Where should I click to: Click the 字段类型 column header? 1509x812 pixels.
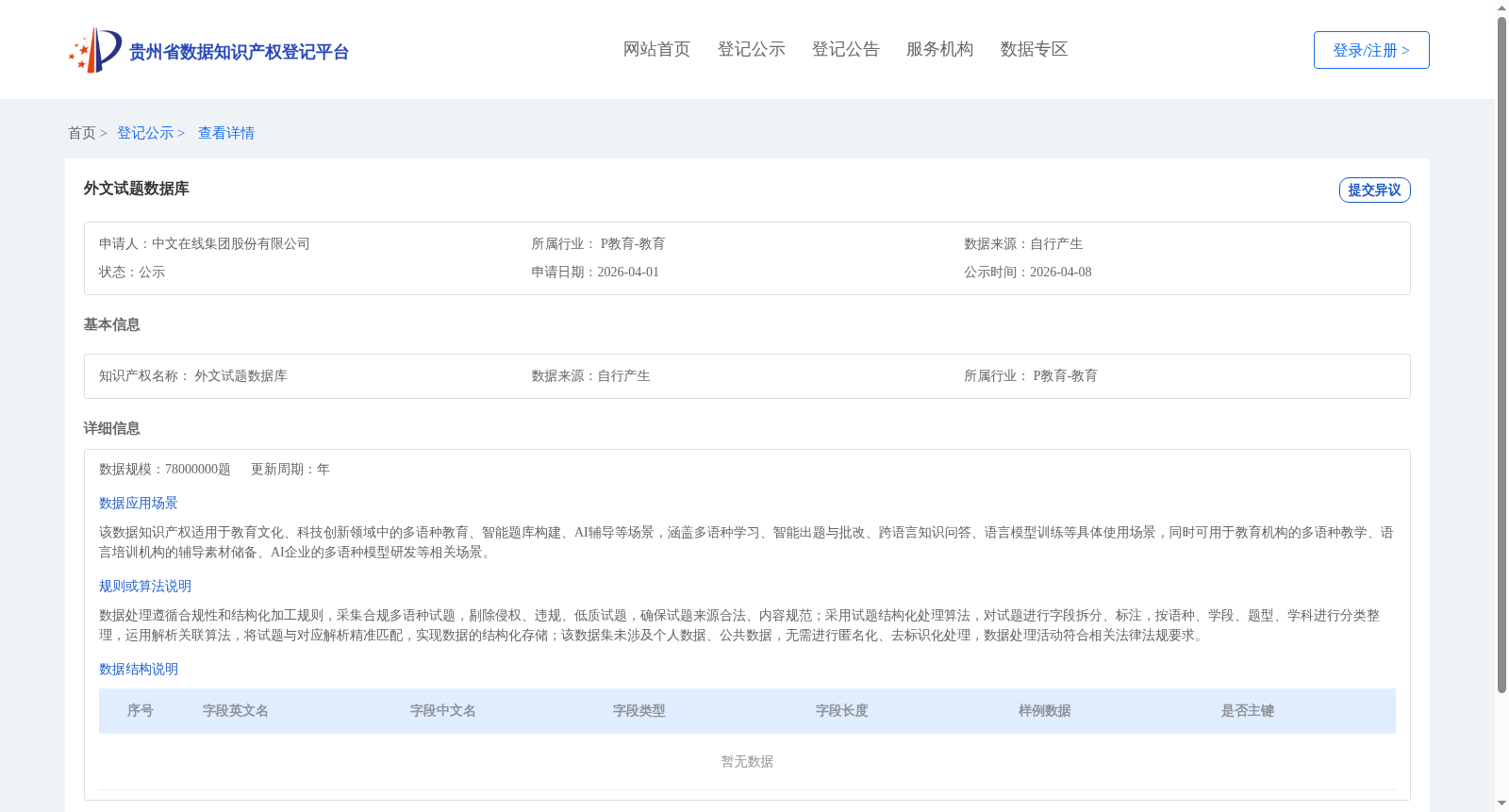click(639, 711)
